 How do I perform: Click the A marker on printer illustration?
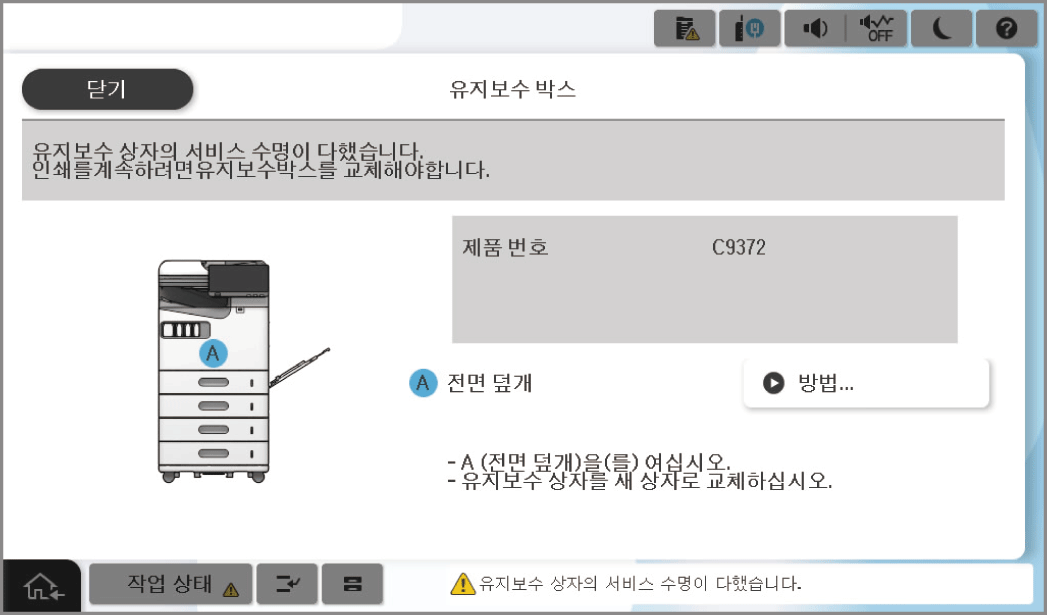[x=213, y=353]
